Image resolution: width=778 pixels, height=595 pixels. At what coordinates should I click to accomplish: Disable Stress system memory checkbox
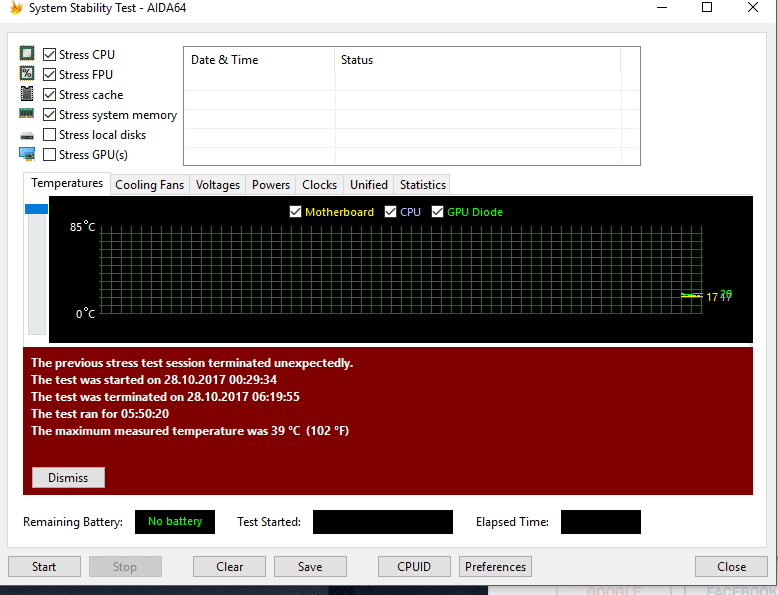pos(49,115)
